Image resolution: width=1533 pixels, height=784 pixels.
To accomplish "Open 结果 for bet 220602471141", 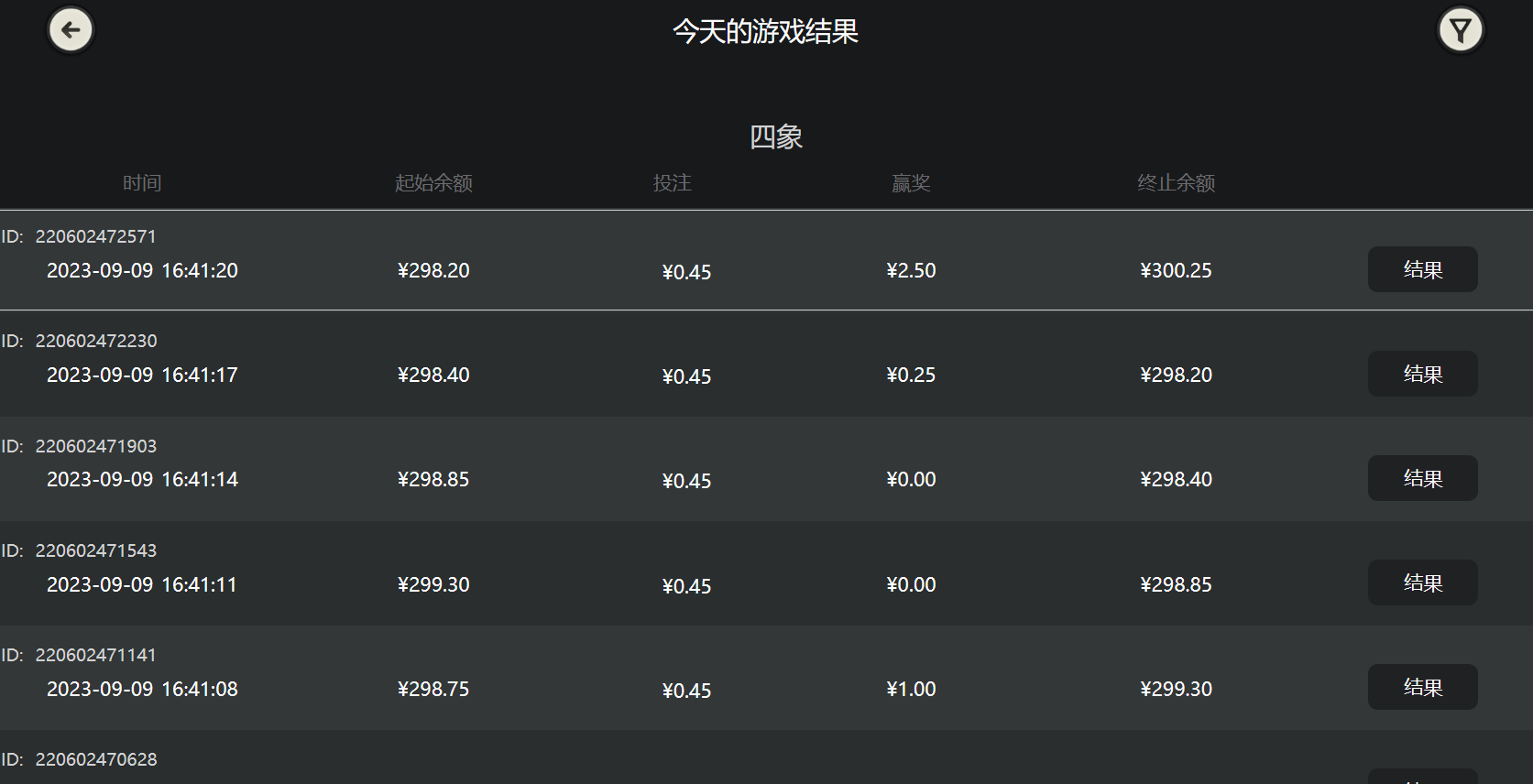I will (1422, 687).
